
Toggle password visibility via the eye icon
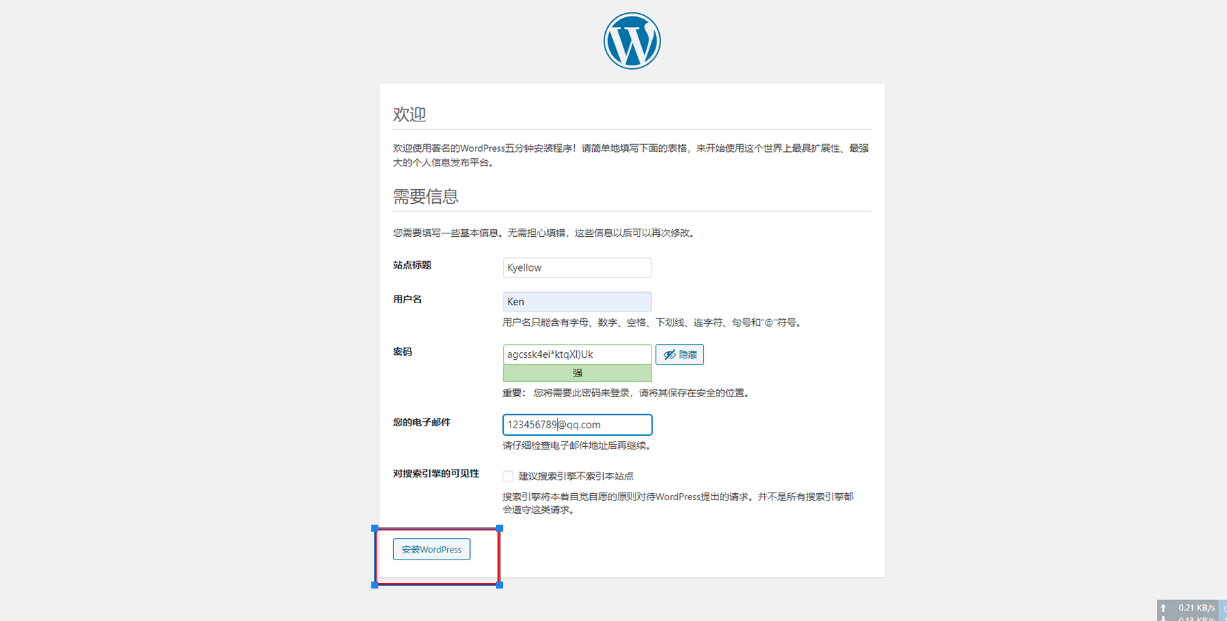point(679,354)
